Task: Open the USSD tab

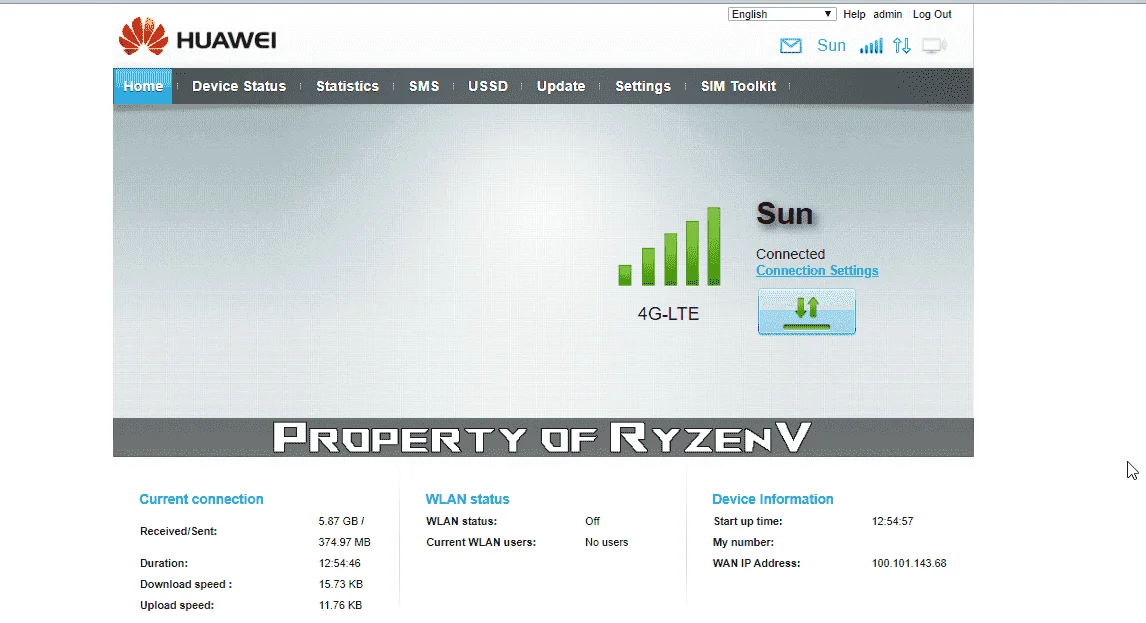Action: [x=487, y=86]
